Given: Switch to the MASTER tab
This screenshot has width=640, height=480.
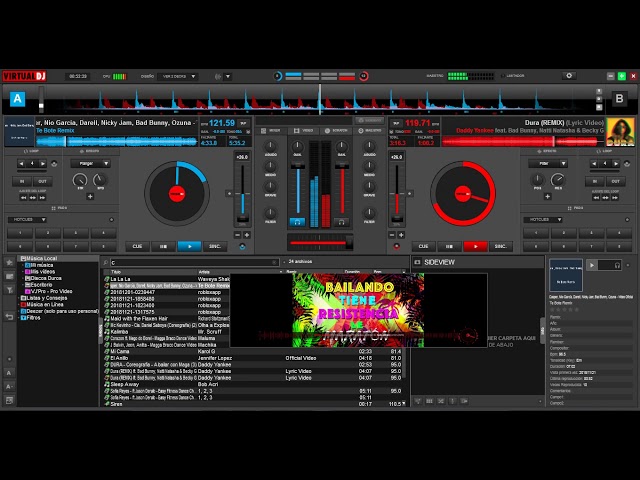Looking at the screenshot, I should [x=369, y=131].
